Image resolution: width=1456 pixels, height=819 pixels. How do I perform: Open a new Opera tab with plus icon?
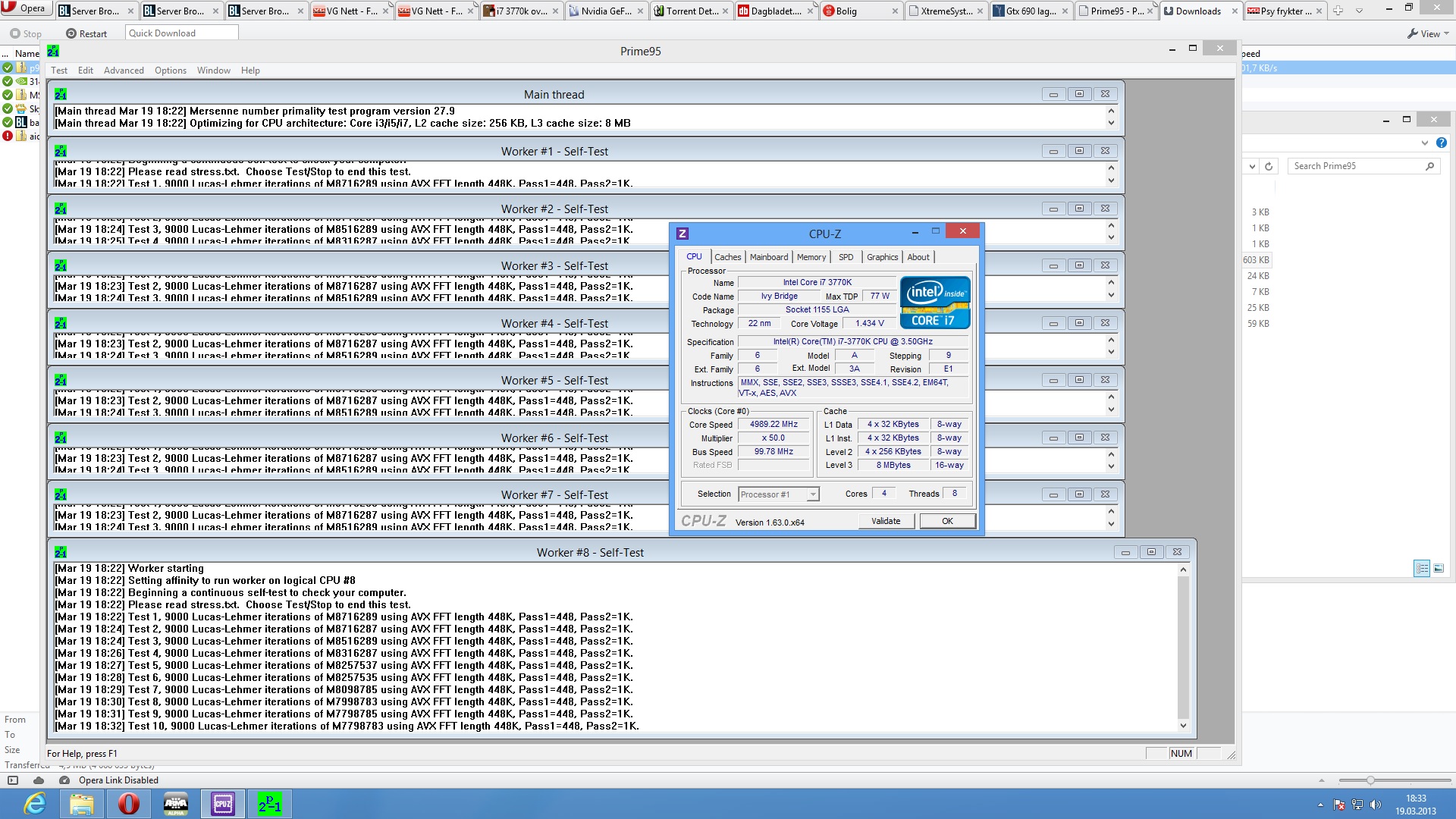coord(1338,11)
